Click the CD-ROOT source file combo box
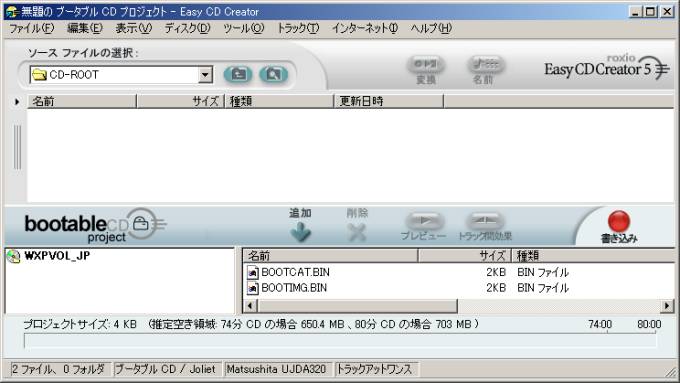Viewport: 680px width, 383px height. [x=121, y=75]
